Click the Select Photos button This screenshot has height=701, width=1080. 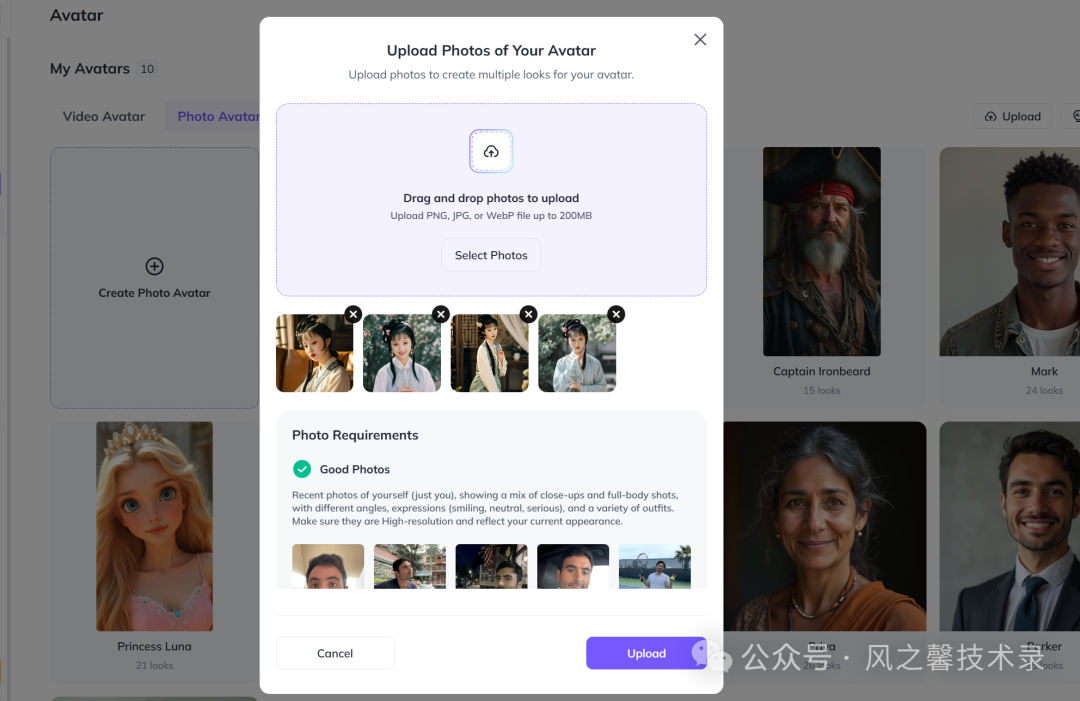[x=491, y=255]
